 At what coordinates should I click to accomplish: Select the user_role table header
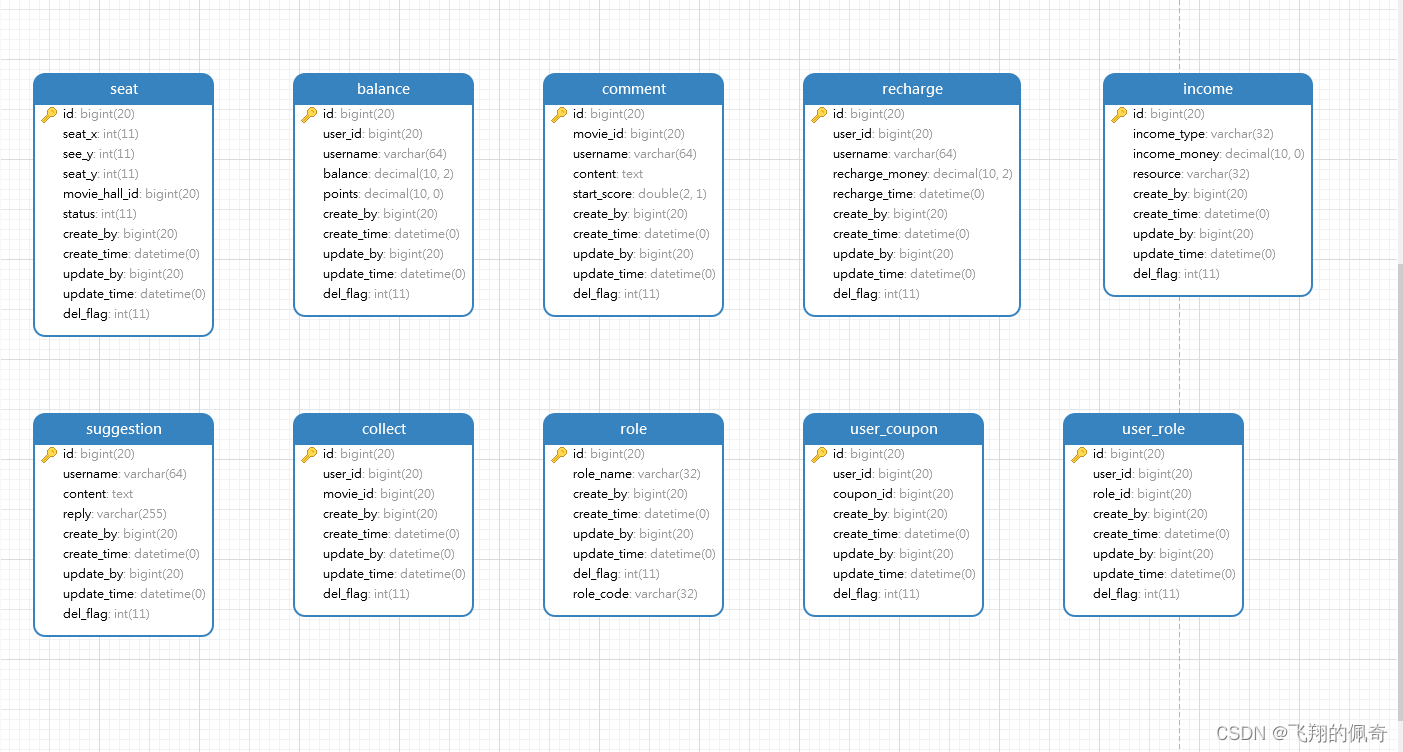[x=1154, y=429]
